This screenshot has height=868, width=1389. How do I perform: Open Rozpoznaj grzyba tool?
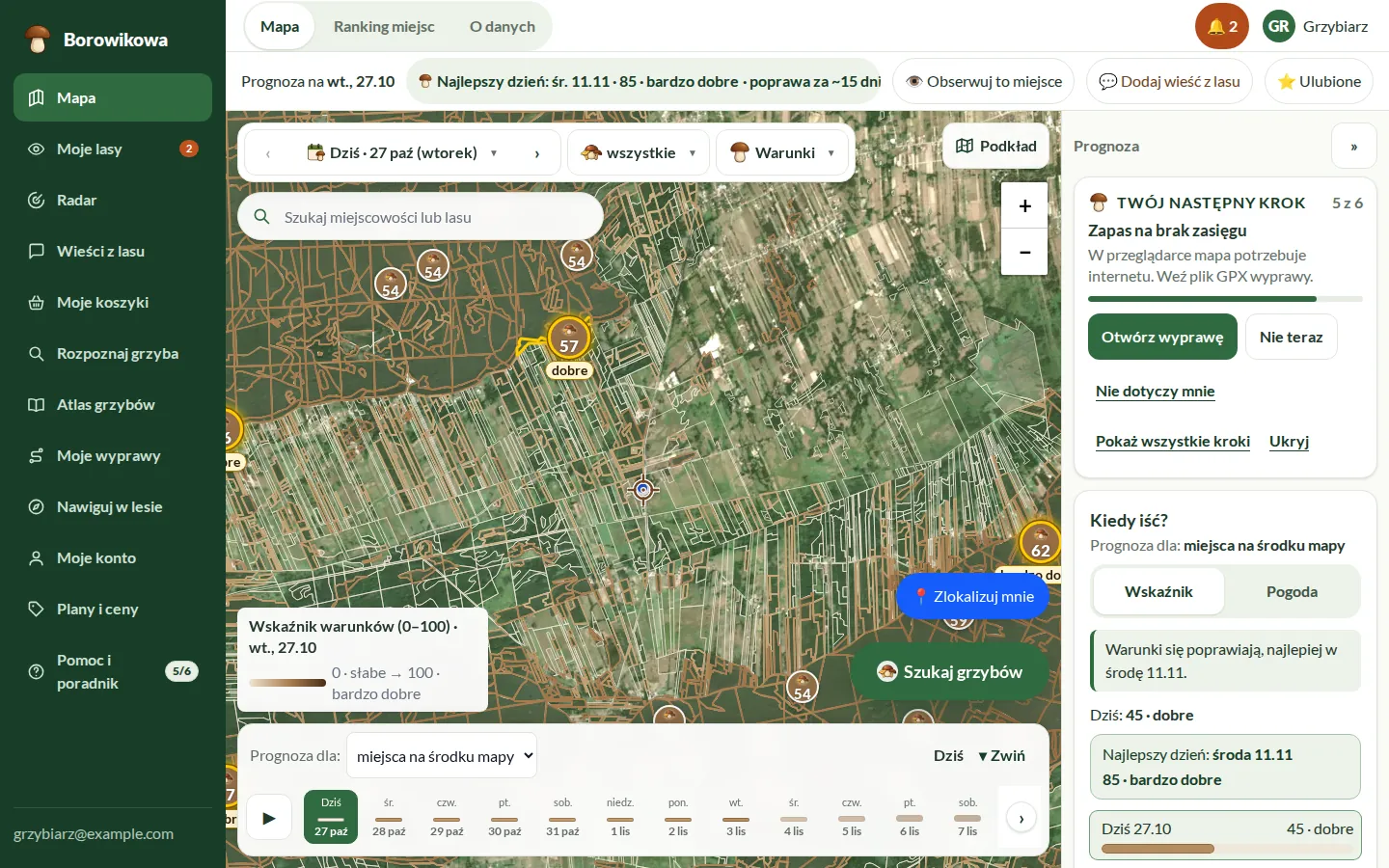[113, 353]
